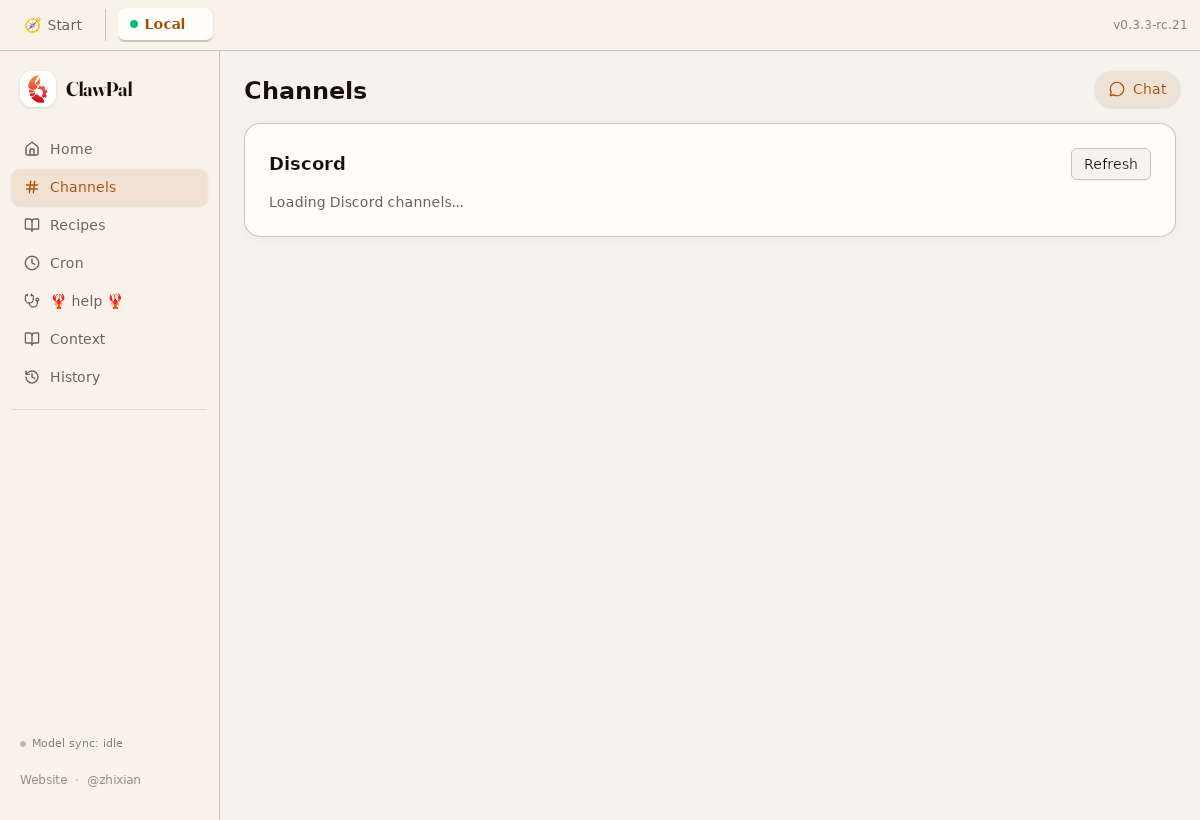Viewport: 1200px width, 820px height.
Task: Click the @zhixian handle in the footer
Action: (x=114, y=779)
